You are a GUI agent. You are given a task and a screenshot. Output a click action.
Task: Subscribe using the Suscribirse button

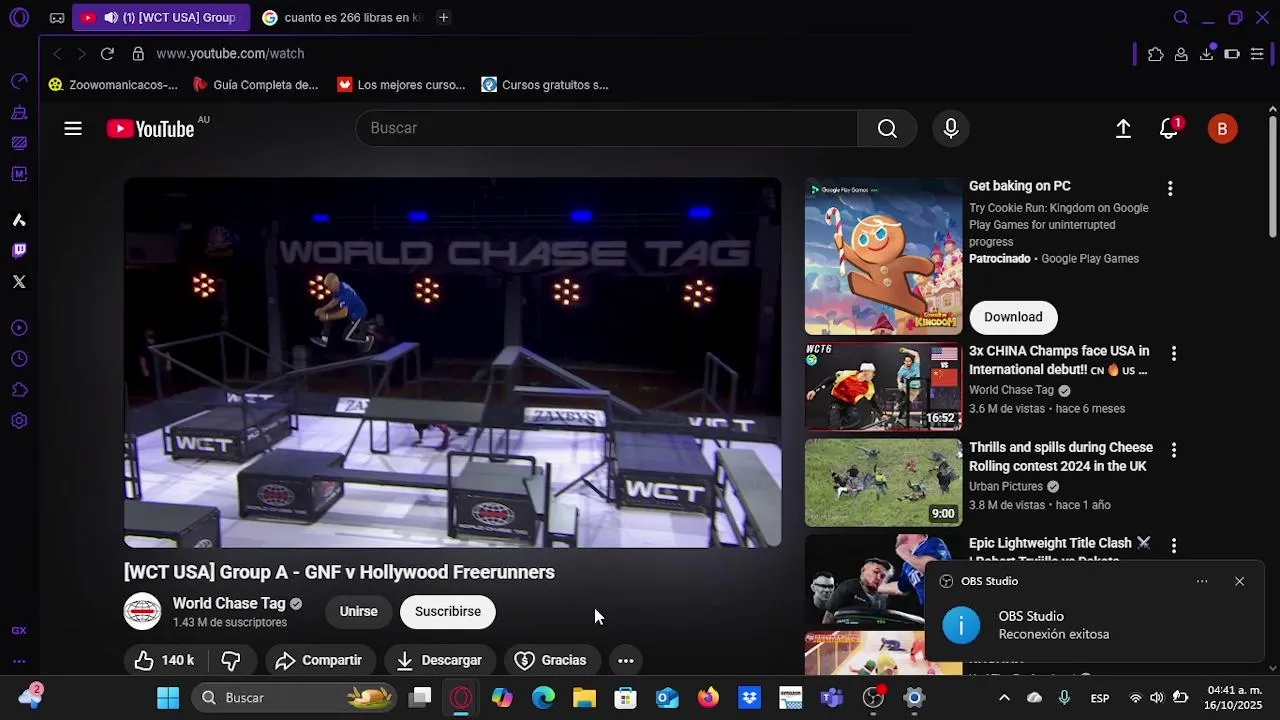point(448,611)
